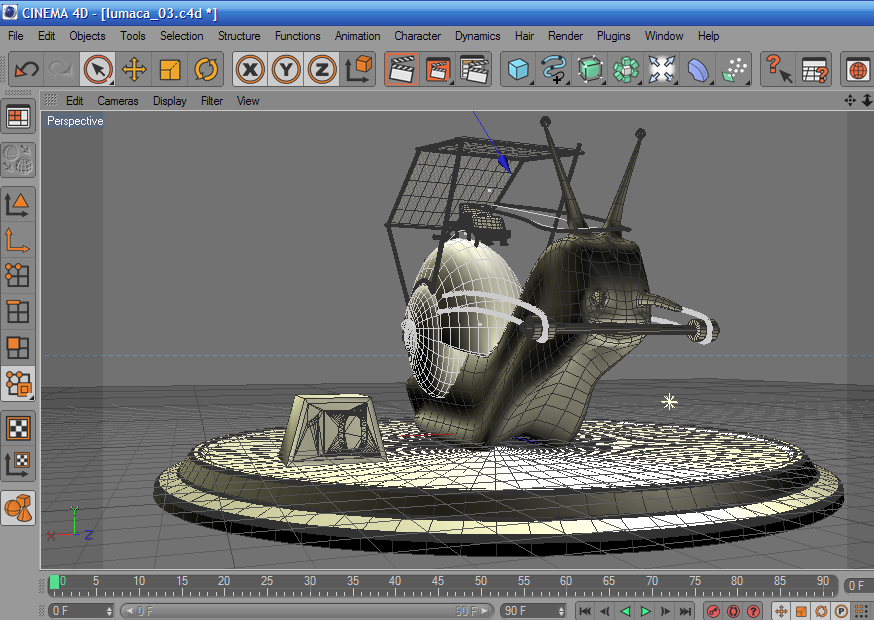Open the Render Settings icon
This screenshot has width=874, height=620.
pyautogui.click(x=474, y=69)
